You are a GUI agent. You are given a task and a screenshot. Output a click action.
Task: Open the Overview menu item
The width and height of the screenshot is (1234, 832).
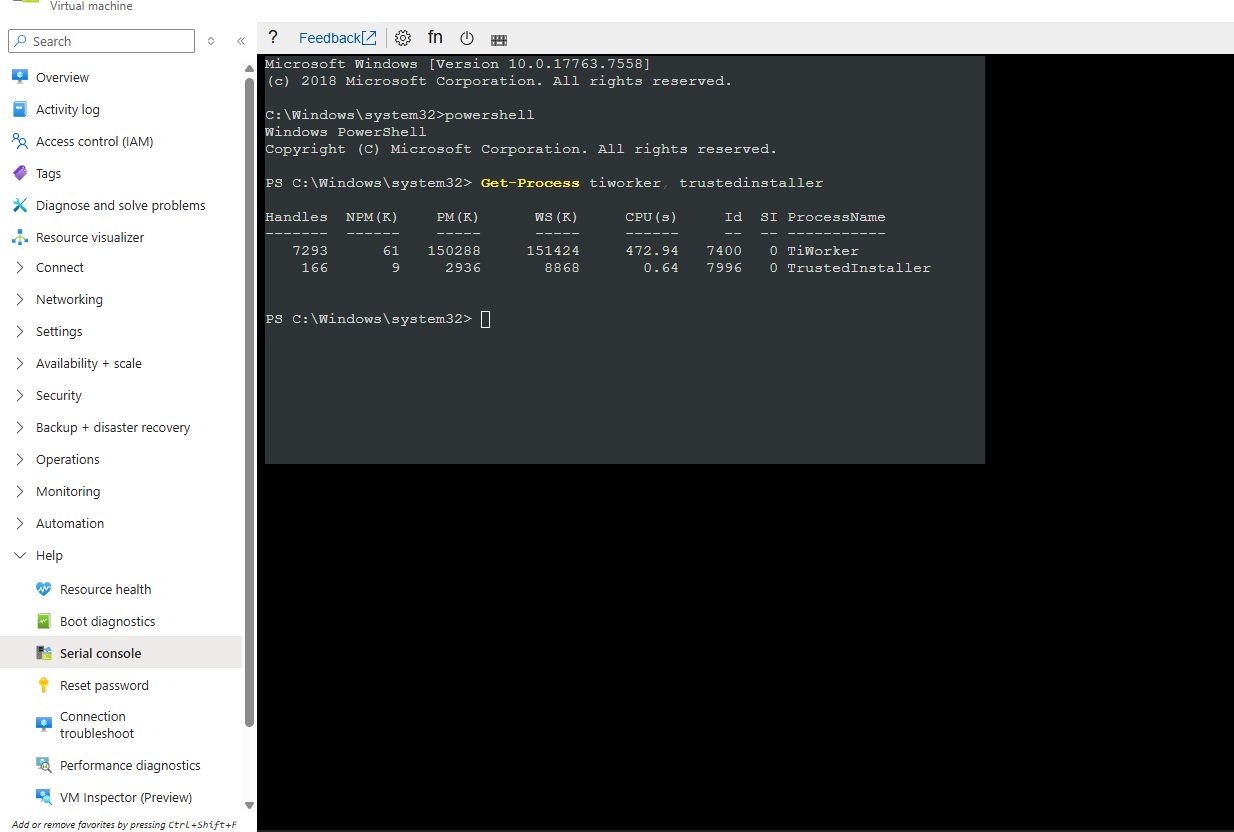point(62,77)
